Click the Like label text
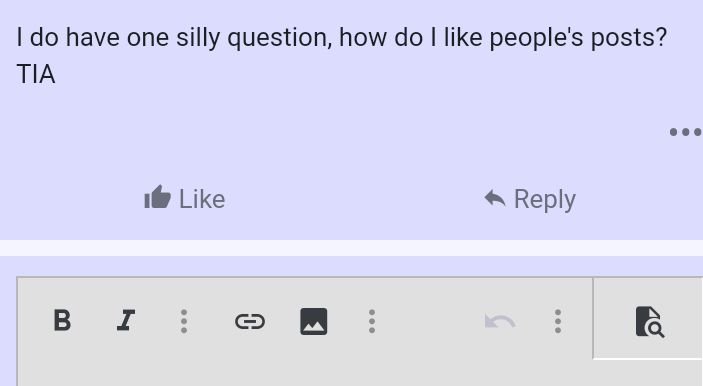This screenshot has width=703, height=386. pyautogui.click(x=202, y=199)
